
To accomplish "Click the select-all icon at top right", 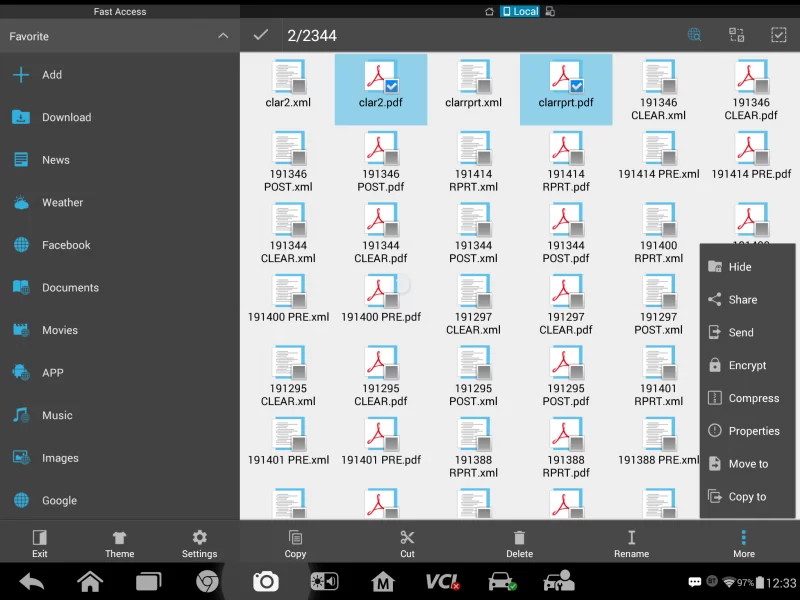I will coord(778,35).
